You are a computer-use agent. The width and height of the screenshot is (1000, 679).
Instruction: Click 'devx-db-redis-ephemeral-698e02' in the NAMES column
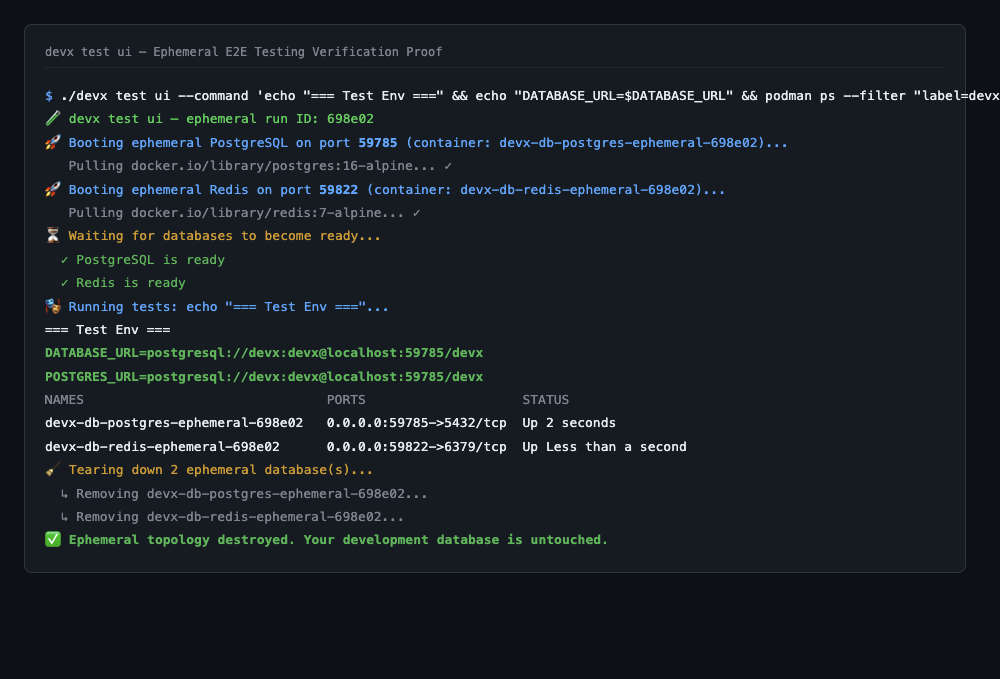[162, 447]
